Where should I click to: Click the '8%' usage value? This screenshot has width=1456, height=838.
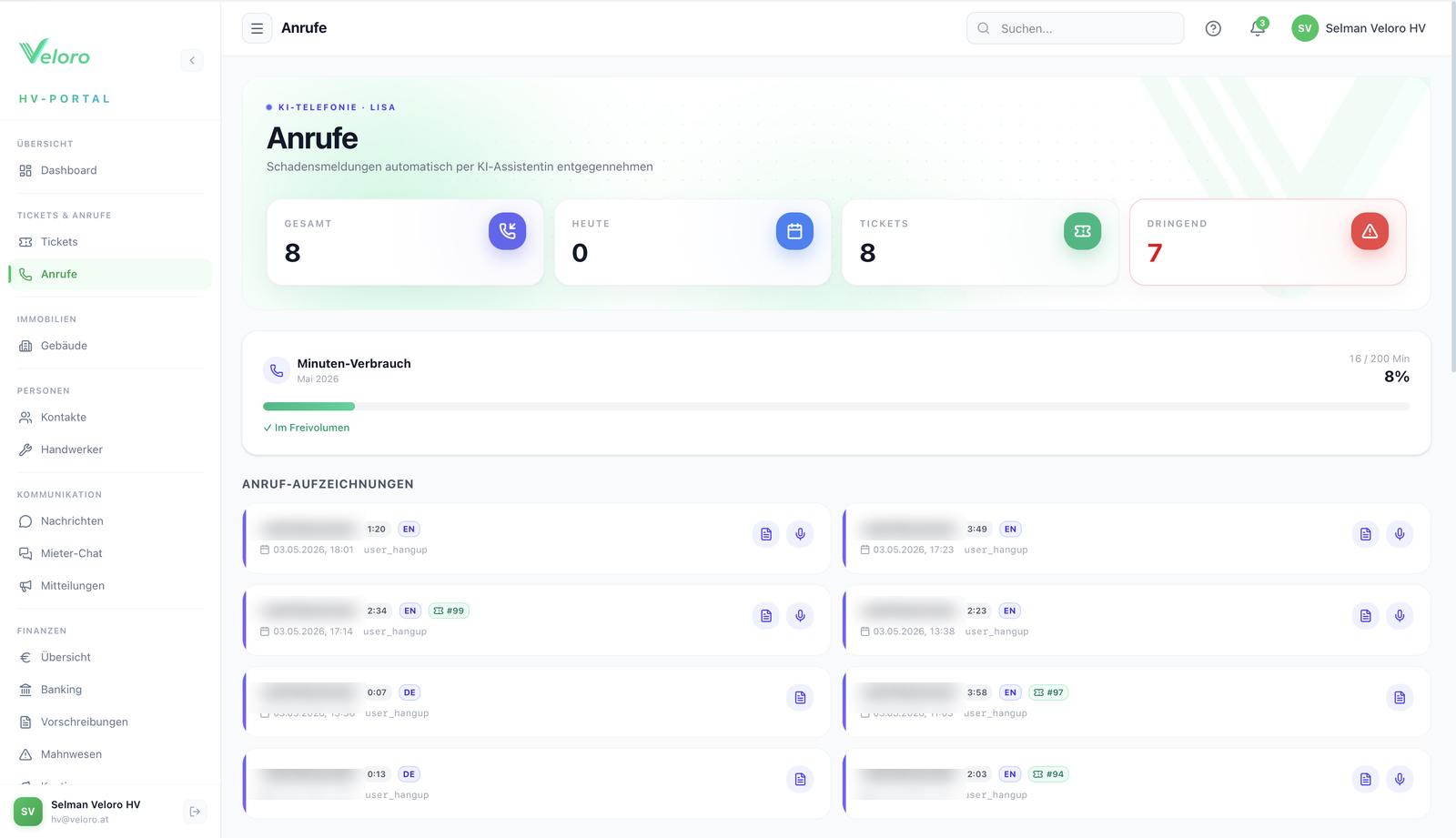click(1397, 377)
